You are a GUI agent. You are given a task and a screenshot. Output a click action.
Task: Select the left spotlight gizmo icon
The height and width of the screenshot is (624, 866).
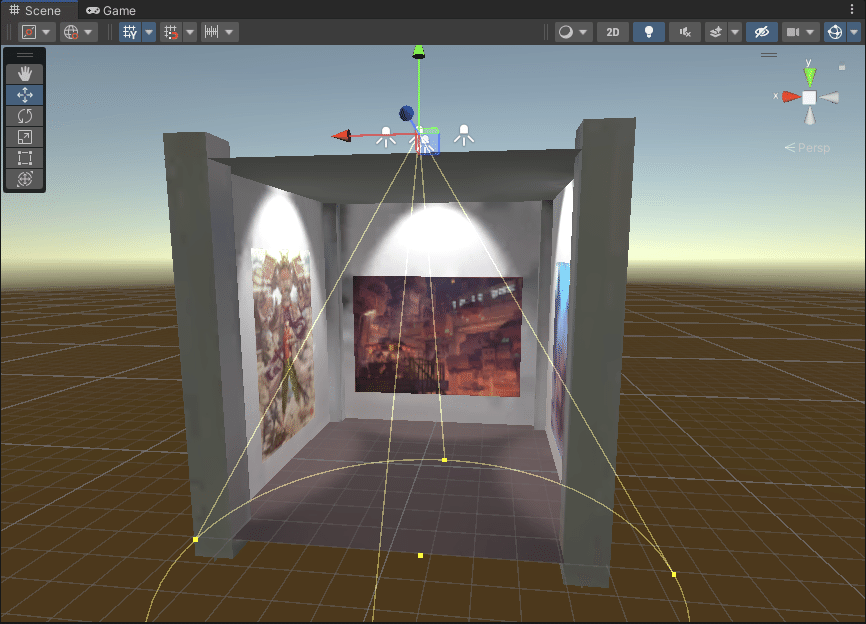point(386,136)
